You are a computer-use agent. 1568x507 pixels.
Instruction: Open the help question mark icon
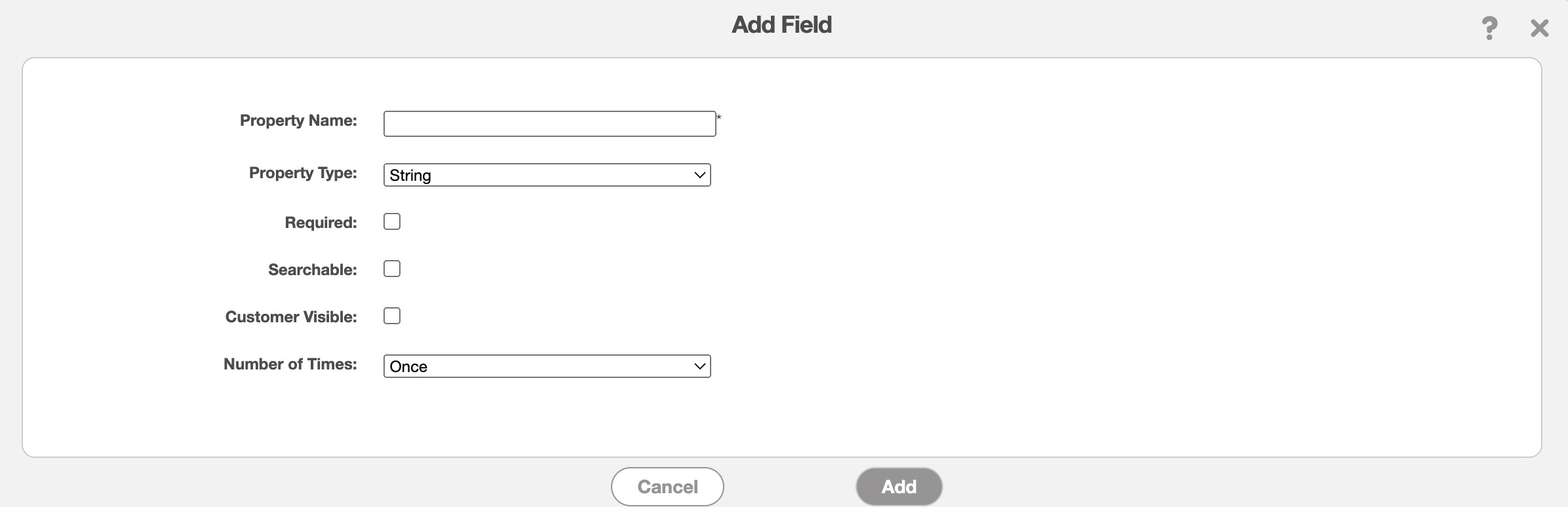[x=1489, y=28]
